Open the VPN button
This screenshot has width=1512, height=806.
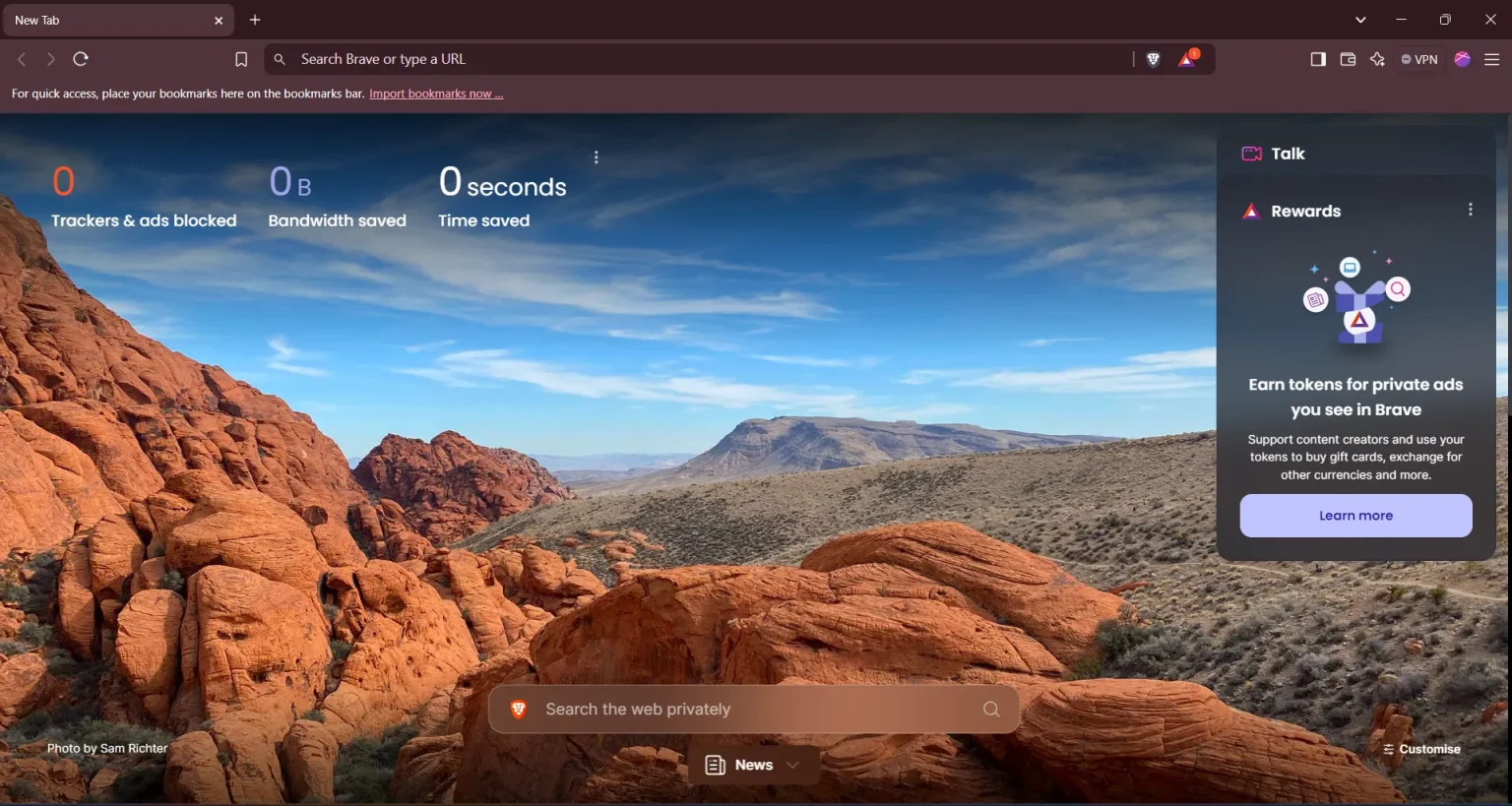coord(1419,59)
